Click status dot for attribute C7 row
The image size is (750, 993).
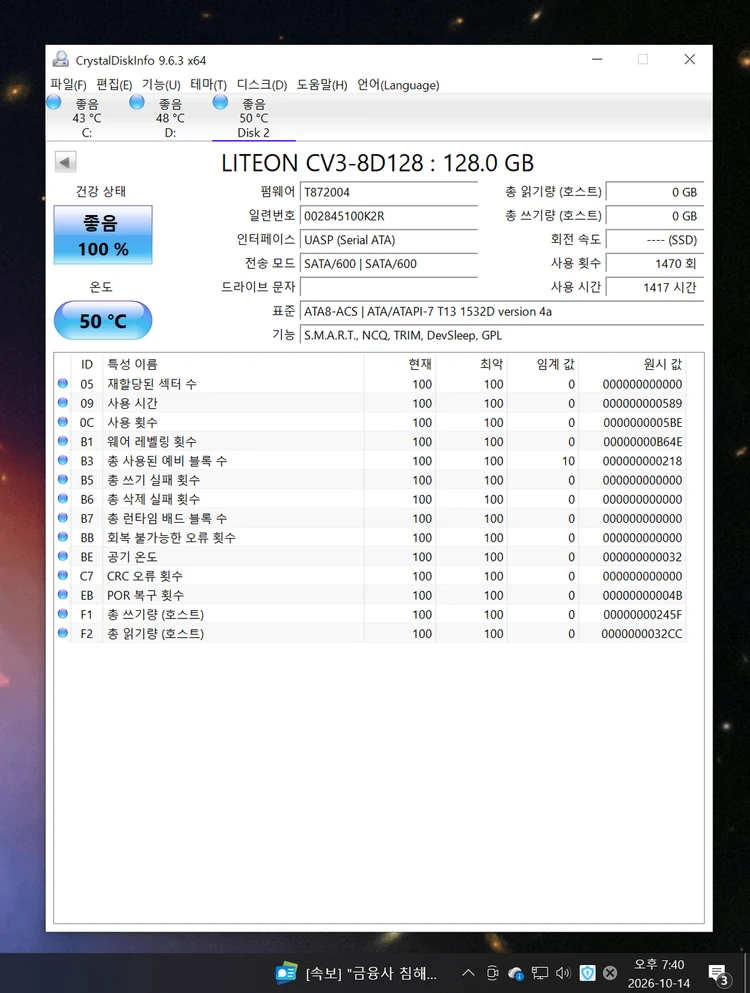[63, 575]
